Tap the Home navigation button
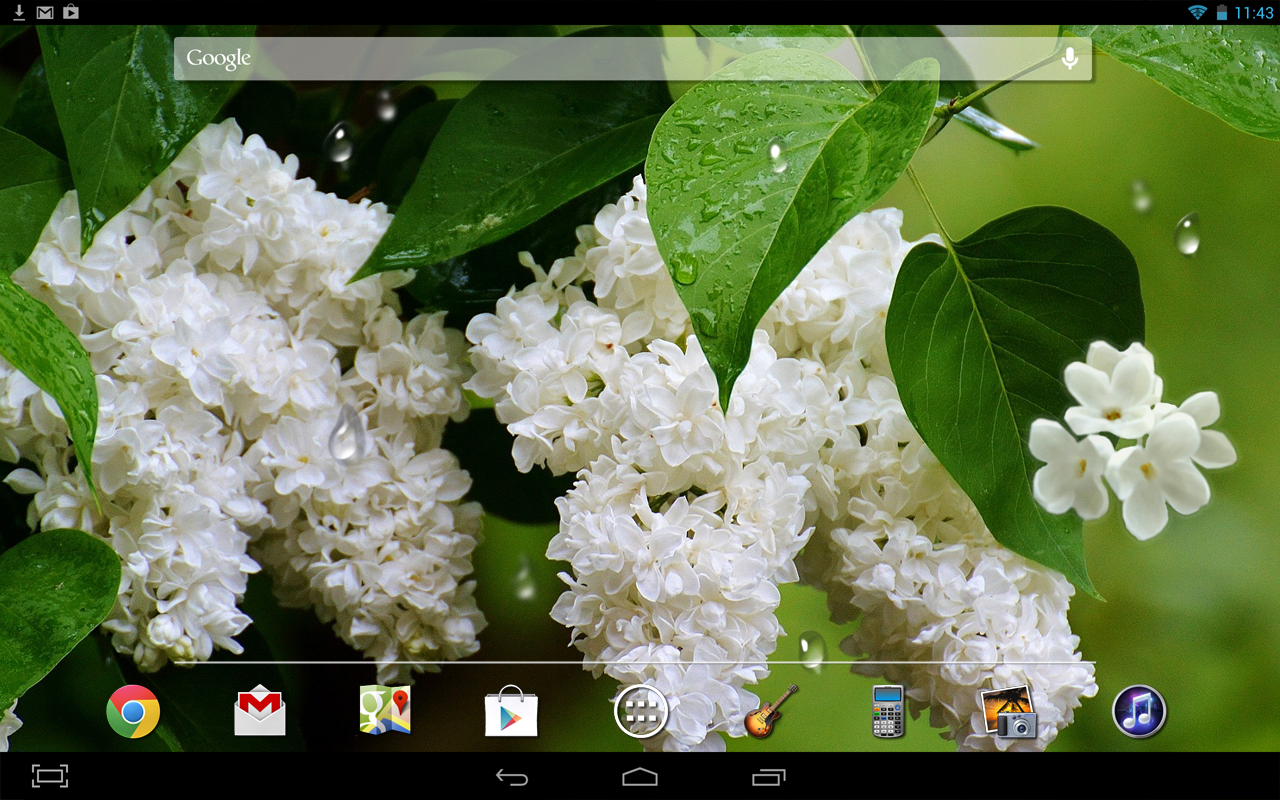This screenshot has height=800, width=1280. click(640, 777)
